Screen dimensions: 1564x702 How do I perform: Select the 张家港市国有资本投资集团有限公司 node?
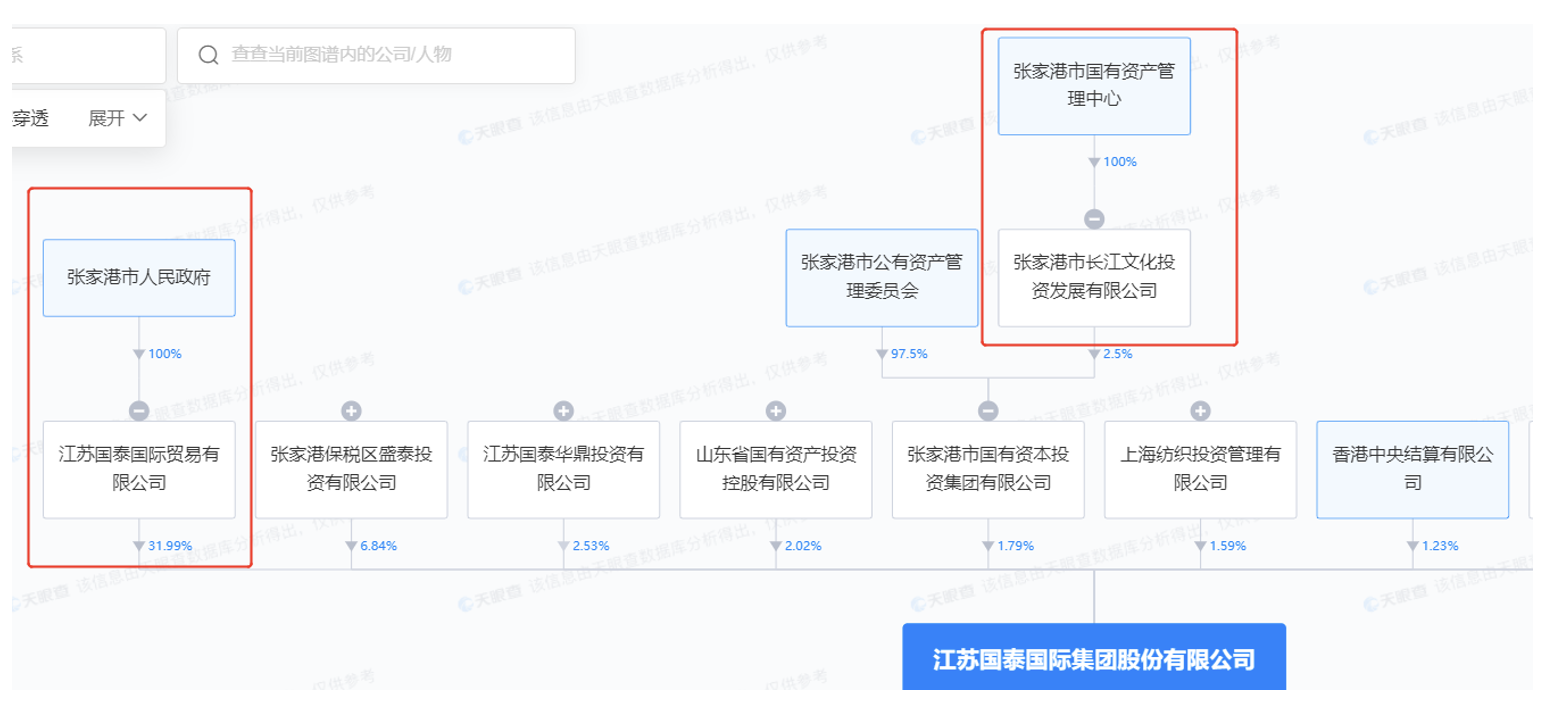point(988,469)
